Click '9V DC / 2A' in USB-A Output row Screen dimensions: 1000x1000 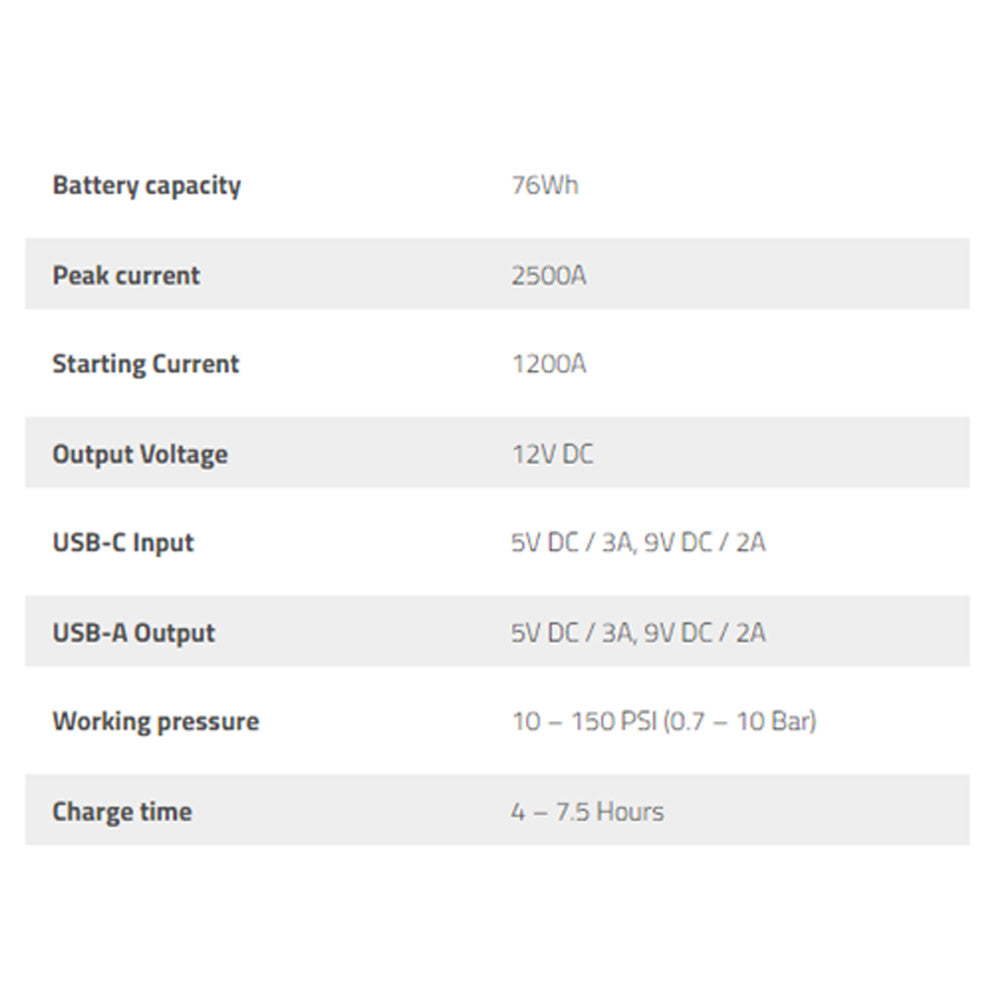(704, 633)
